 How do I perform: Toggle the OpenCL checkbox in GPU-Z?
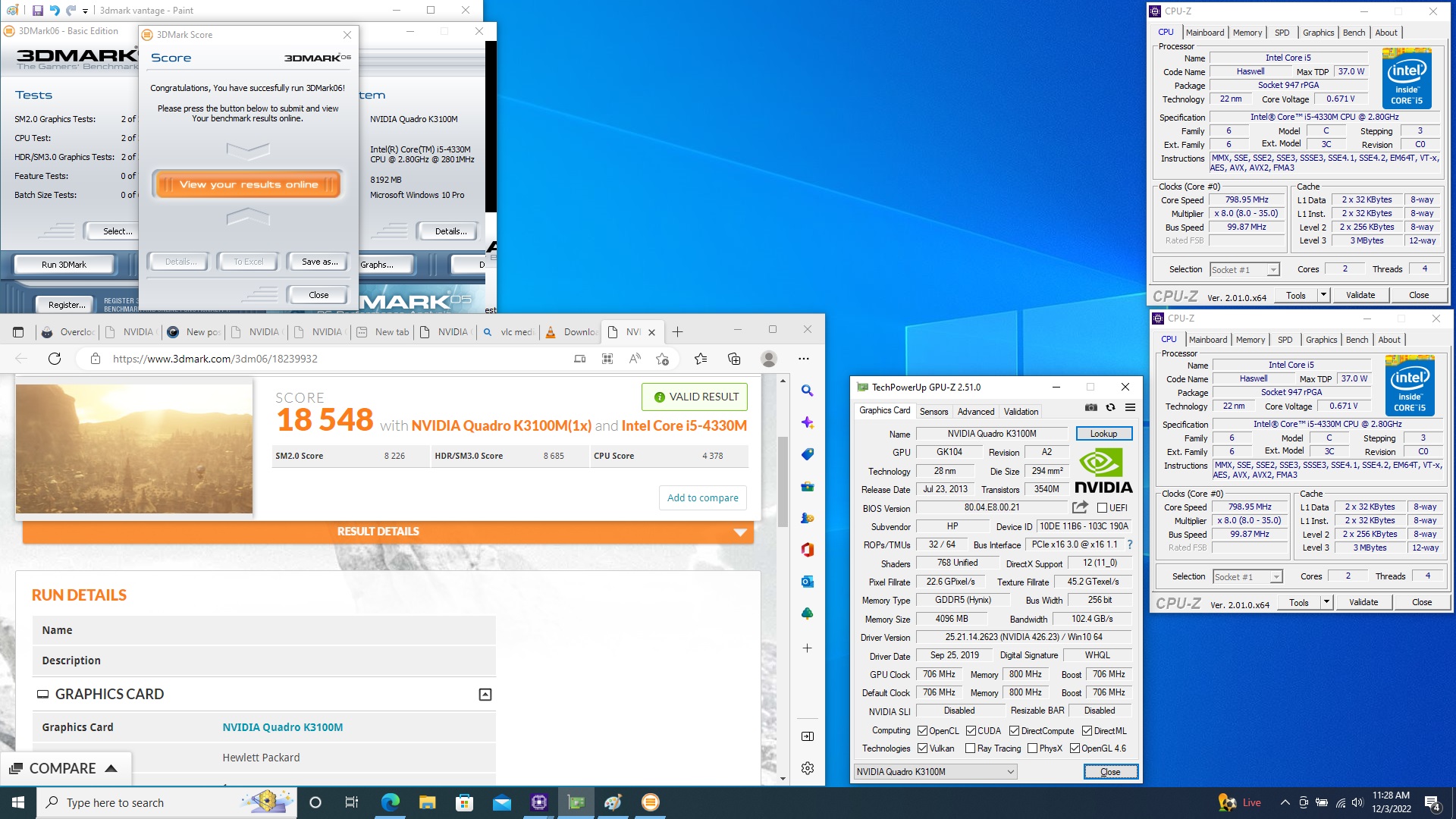[x=922, y=731]
